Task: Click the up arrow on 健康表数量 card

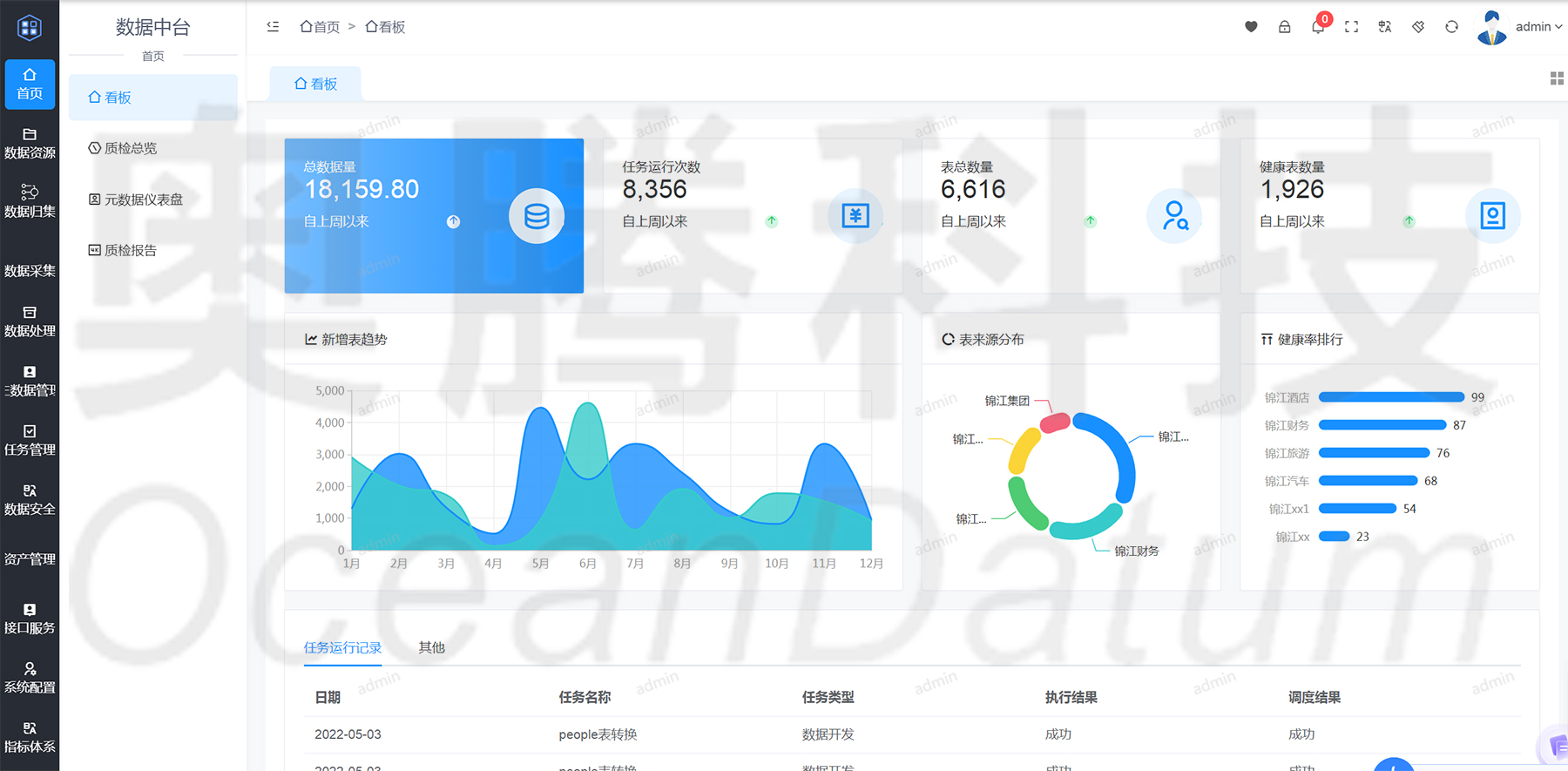Action: tap(1409, 221)
